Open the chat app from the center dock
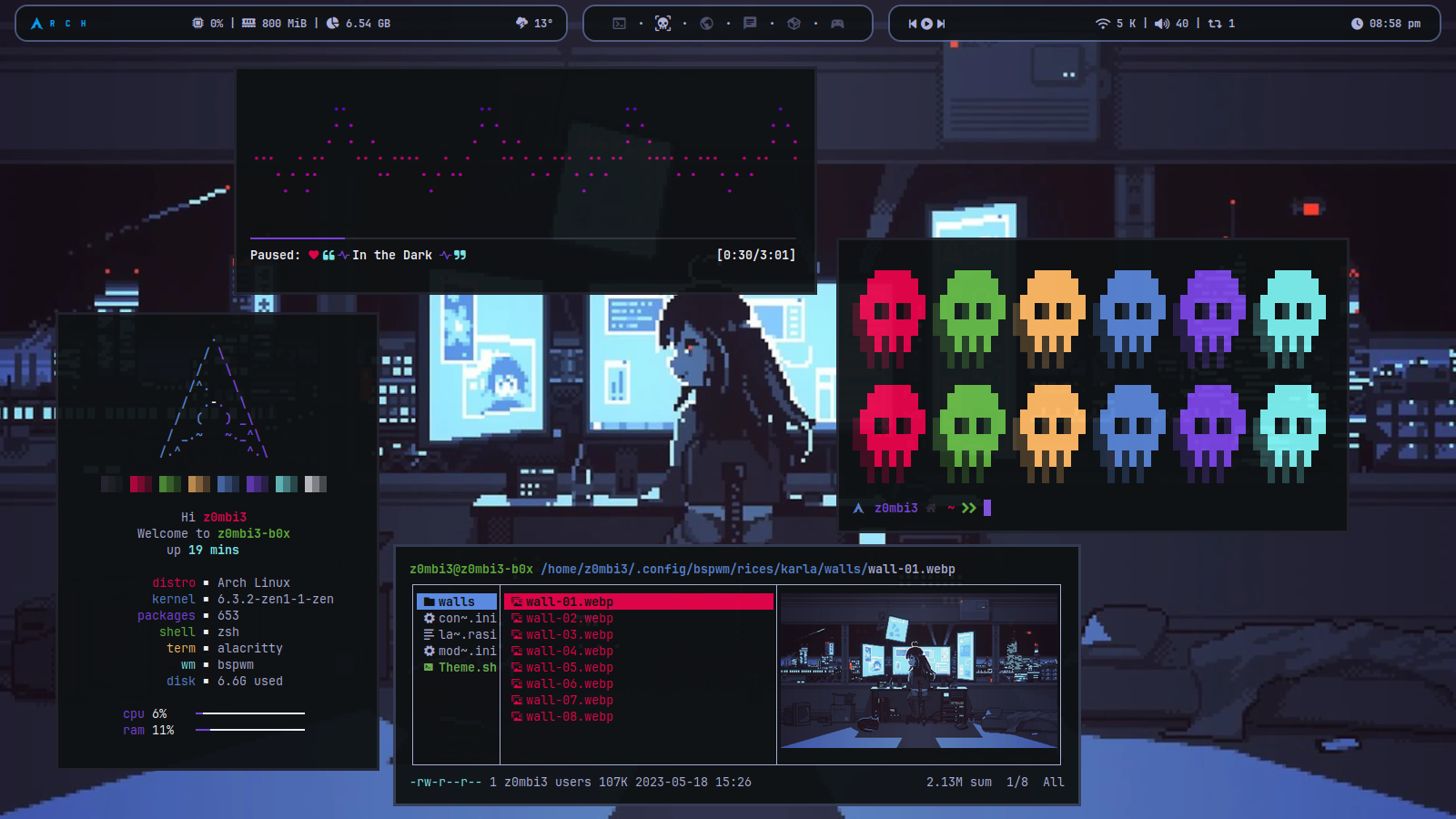Image resolution: width=1456 pixels, height=819 pixels. 750,23
